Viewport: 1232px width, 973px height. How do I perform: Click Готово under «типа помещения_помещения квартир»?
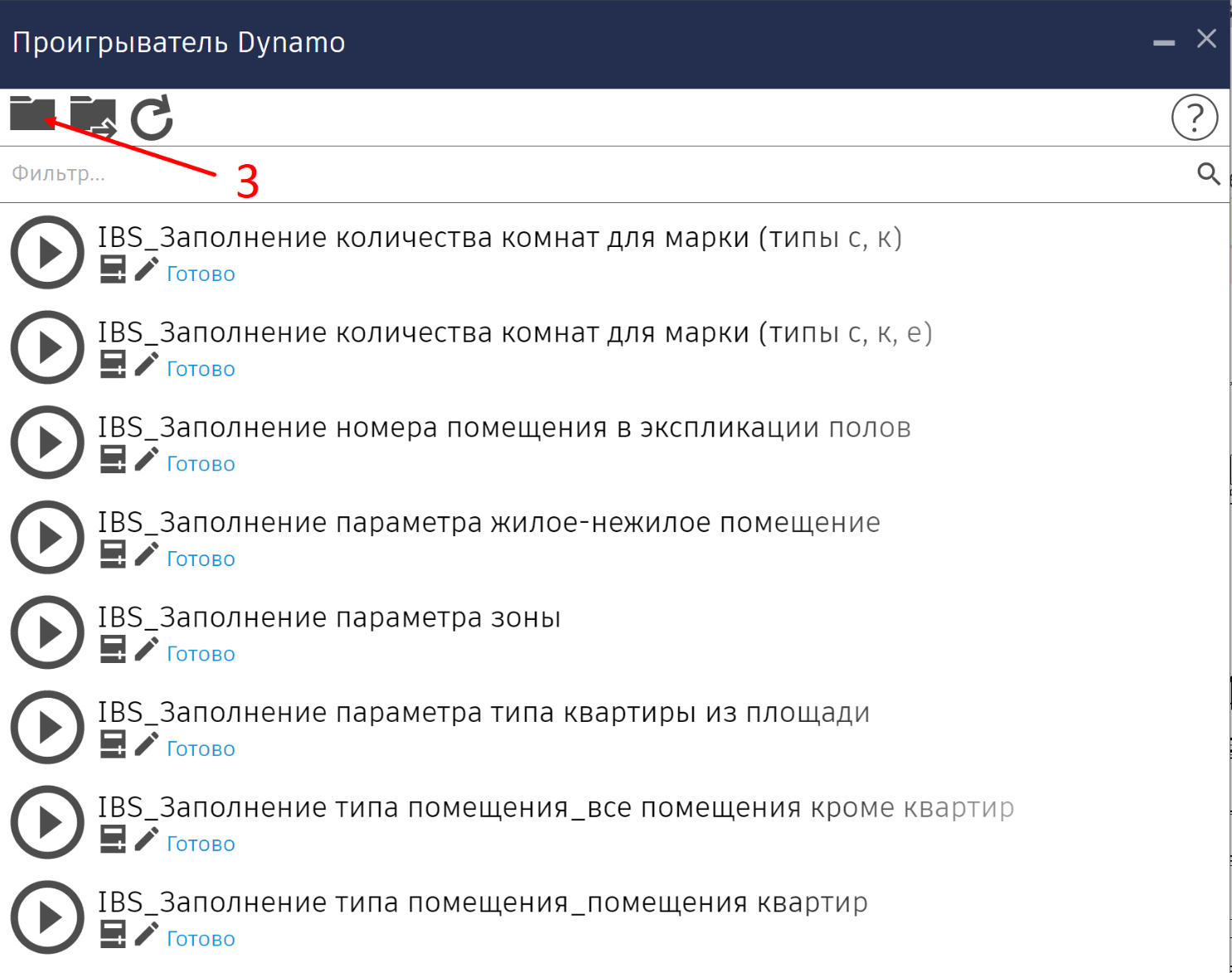click(201, 939)
